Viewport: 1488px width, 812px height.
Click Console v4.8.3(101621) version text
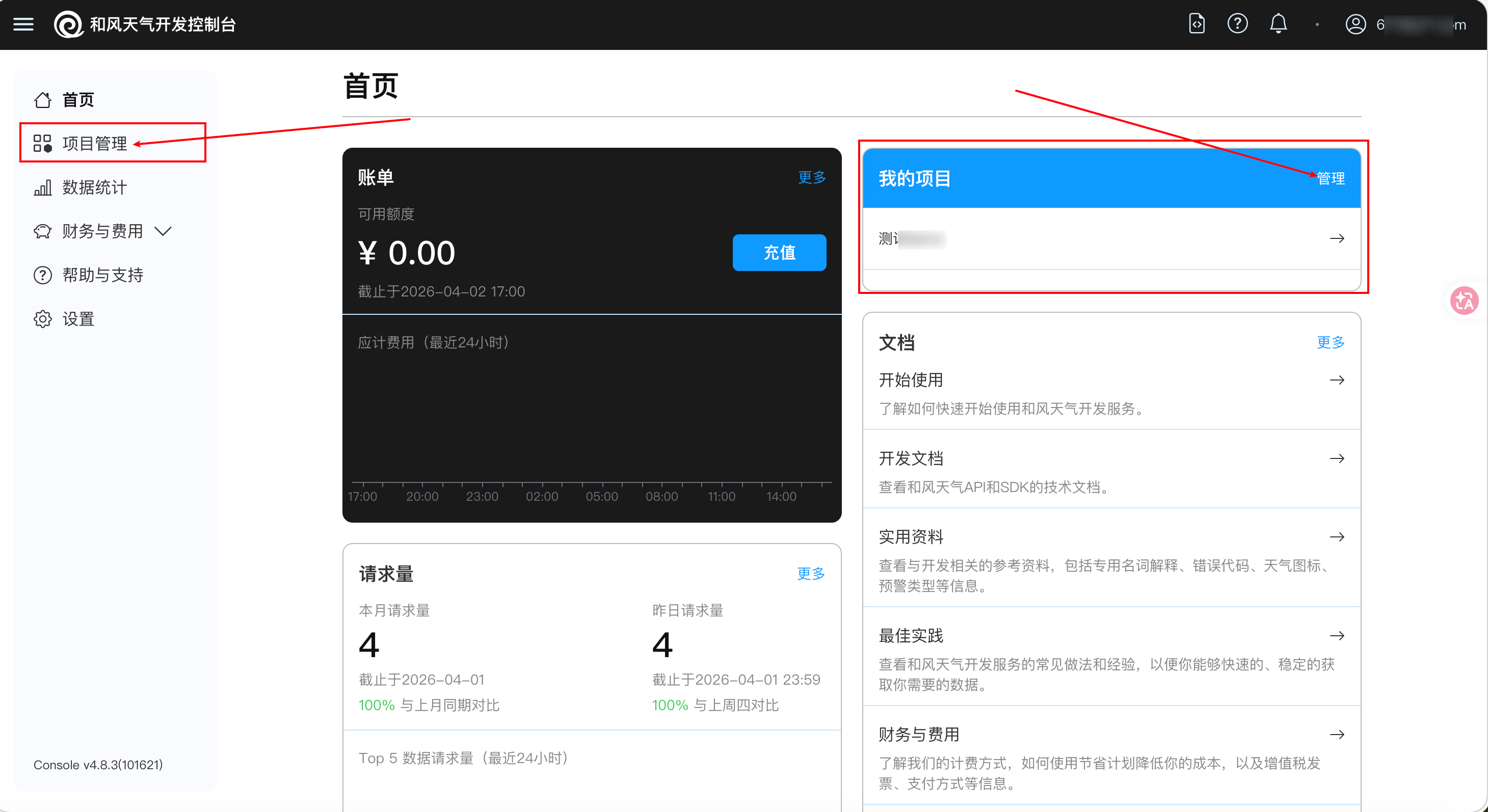tap(98, 765)
